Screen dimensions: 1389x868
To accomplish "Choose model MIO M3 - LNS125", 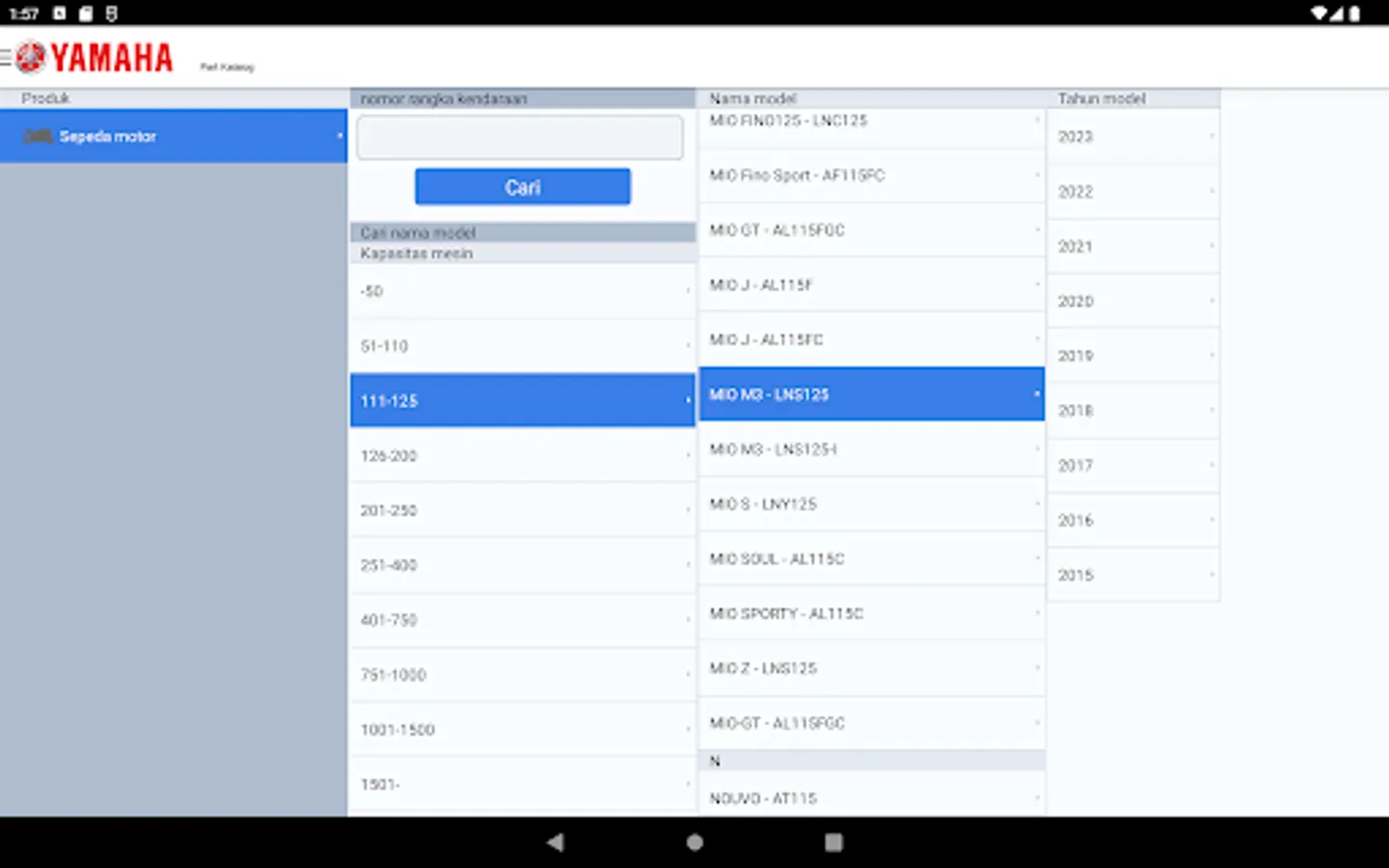I will [x=871, y=393].
